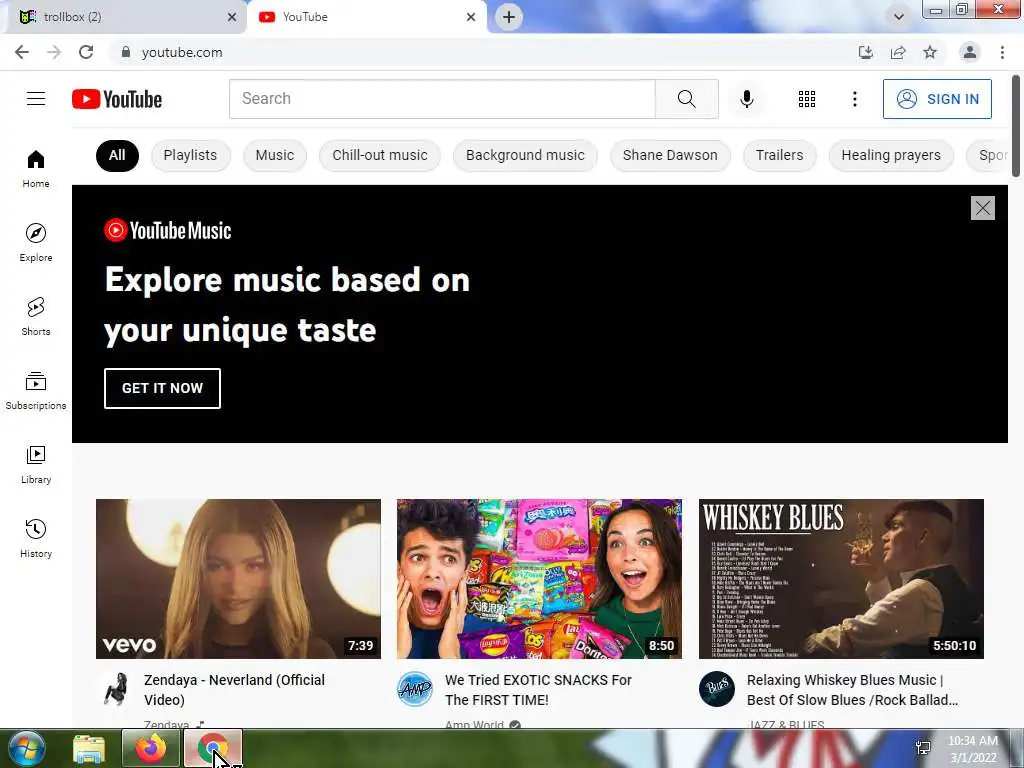Click Zendaya - Neverland video title
The image size is (1024, 768).
coord(234,690)
